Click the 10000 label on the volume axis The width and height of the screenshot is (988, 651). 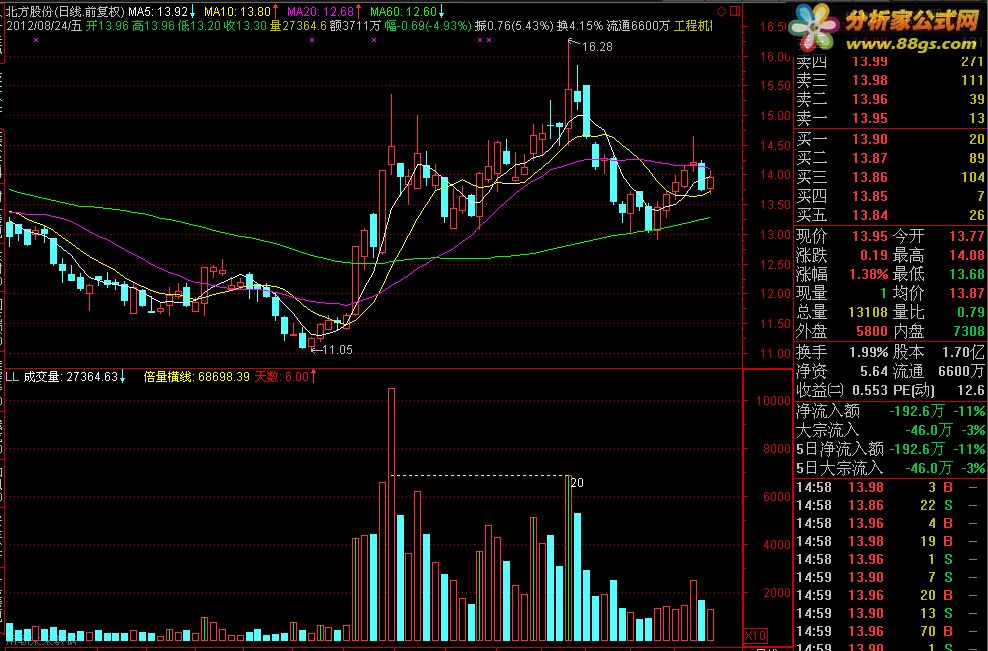773,401
